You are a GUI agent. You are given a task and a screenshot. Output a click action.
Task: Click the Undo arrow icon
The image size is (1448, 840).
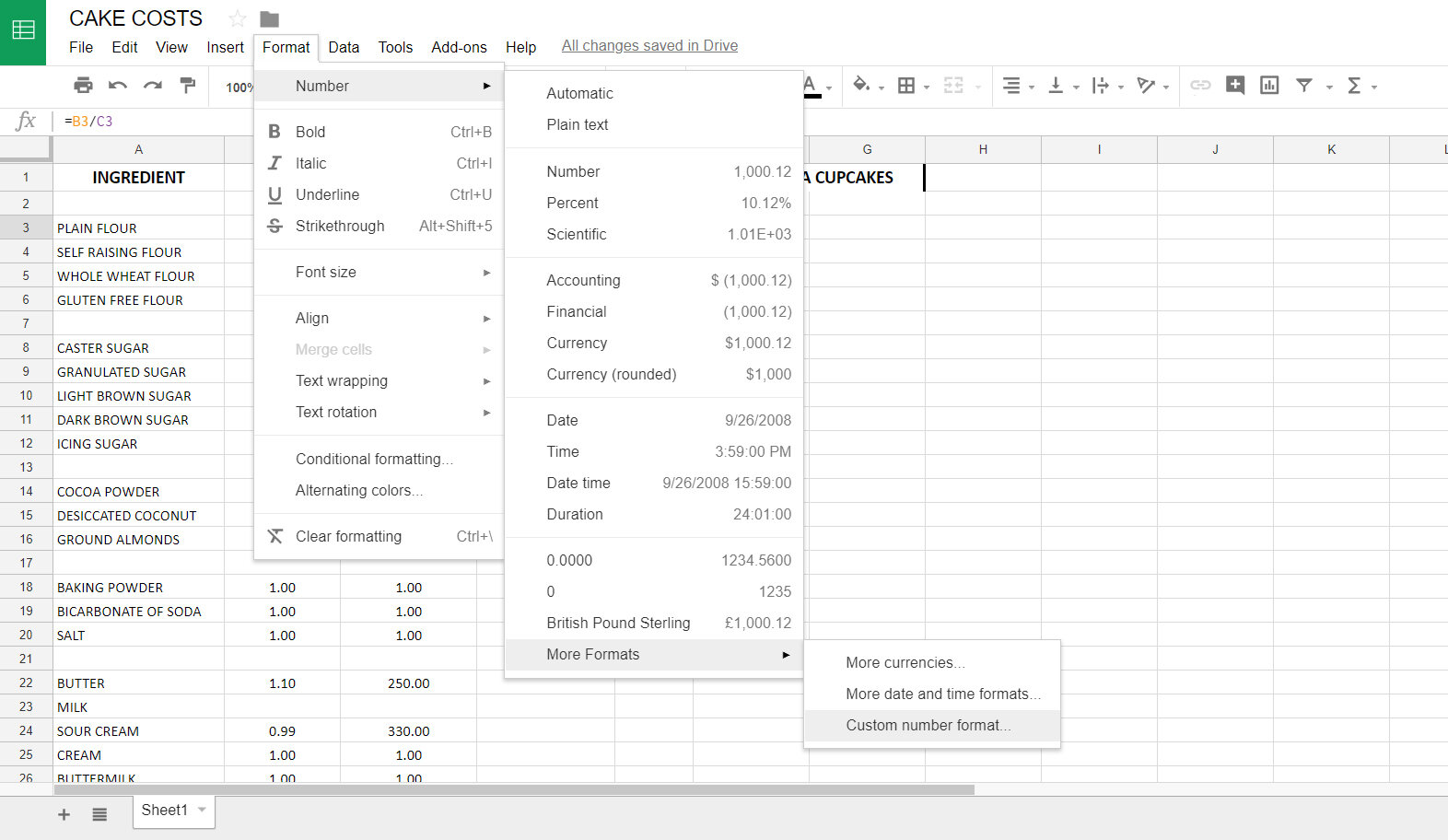[118, 86]
